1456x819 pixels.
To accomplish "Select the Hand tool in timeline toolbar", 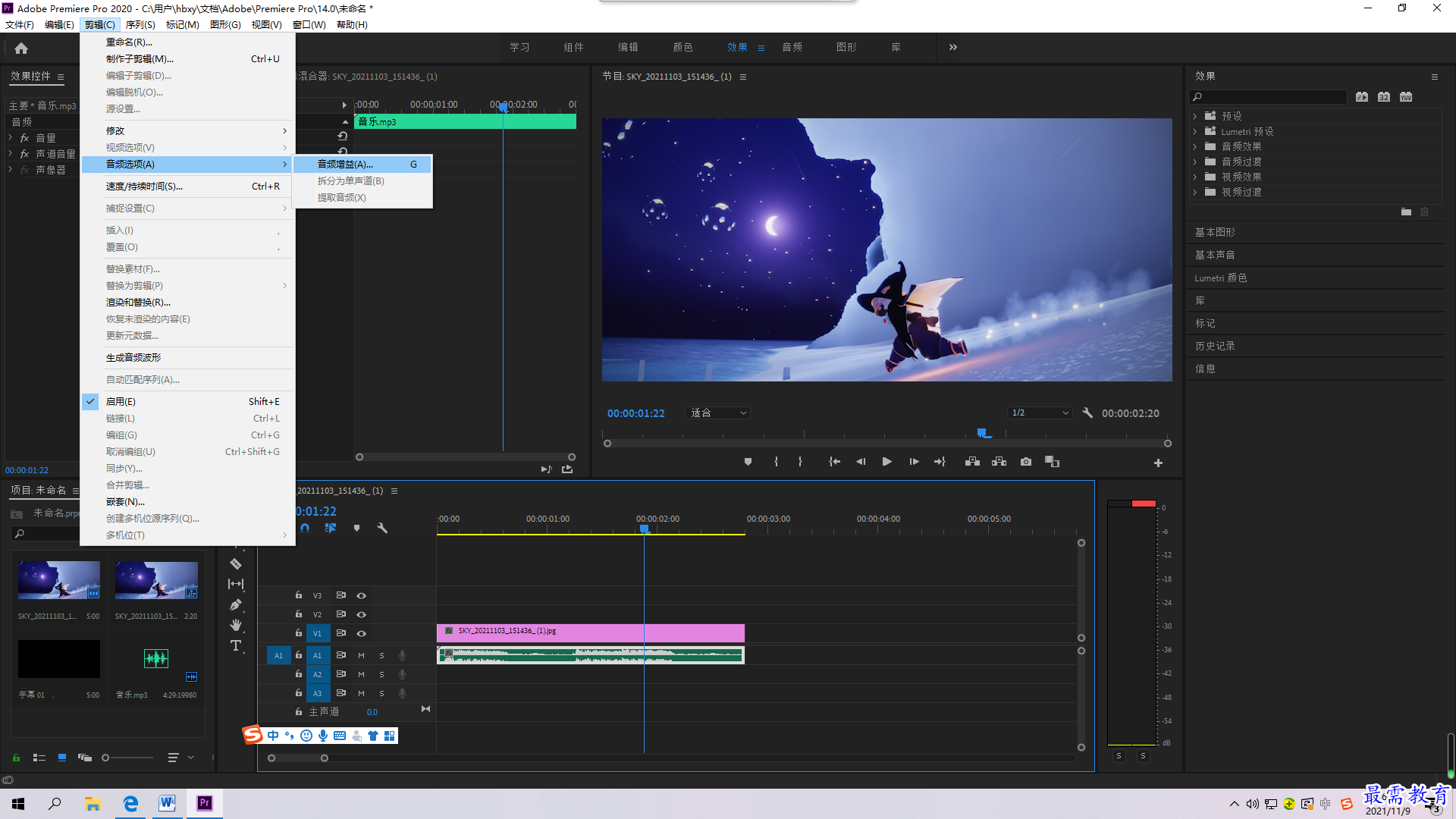I will pos(236,625).
